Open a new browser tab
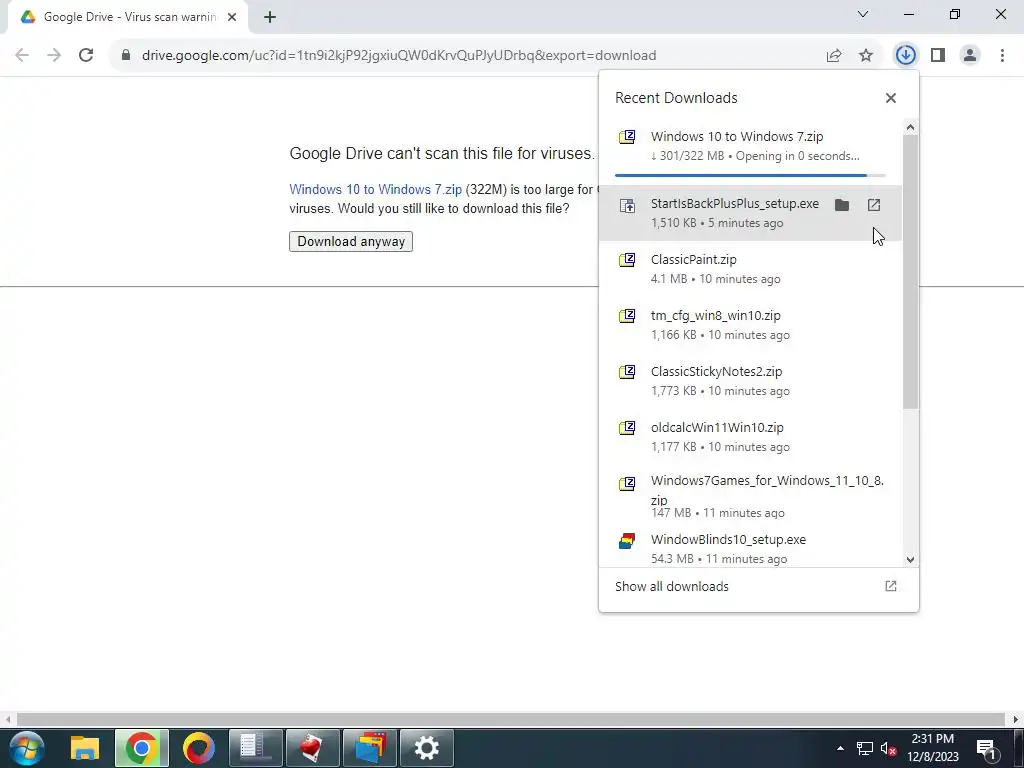This screenshot has width=1024, height=768. (270, 18)
